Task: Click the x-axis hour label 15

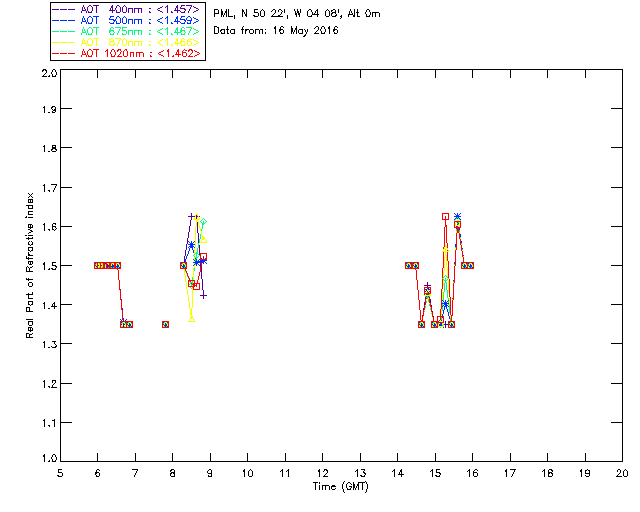Action: click(x=435, y=473)
